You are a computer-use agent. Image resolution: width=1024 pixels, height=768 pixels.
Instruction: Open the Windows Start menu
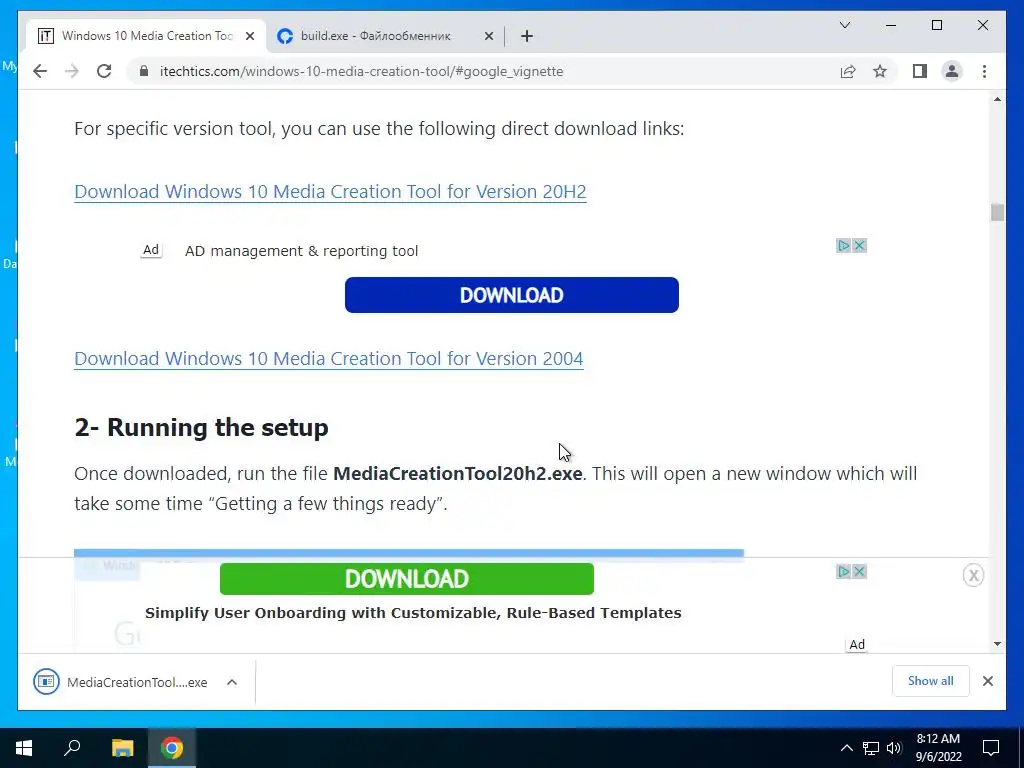[24, 748]
